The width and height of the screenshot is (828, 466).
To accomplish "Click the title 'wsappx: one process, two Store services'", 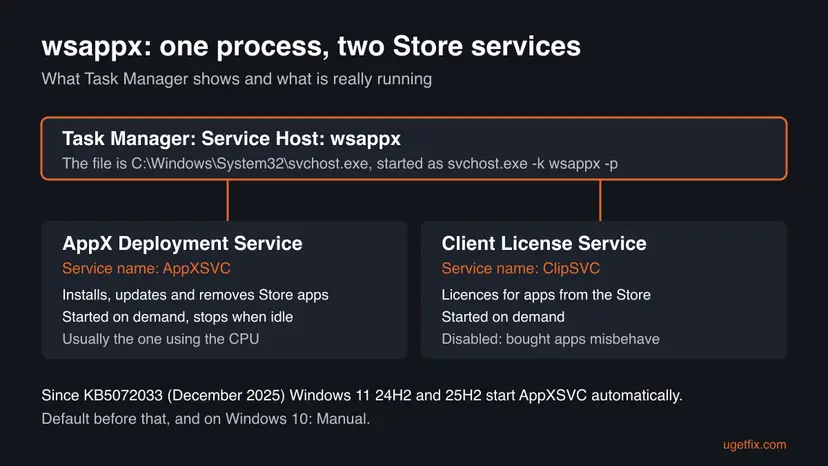I will coord(311,46).
